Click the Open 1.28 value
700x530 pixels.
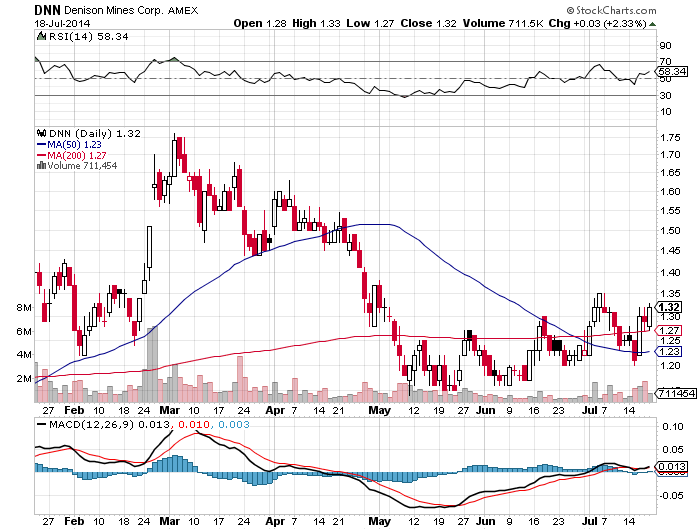coord(260,23)
